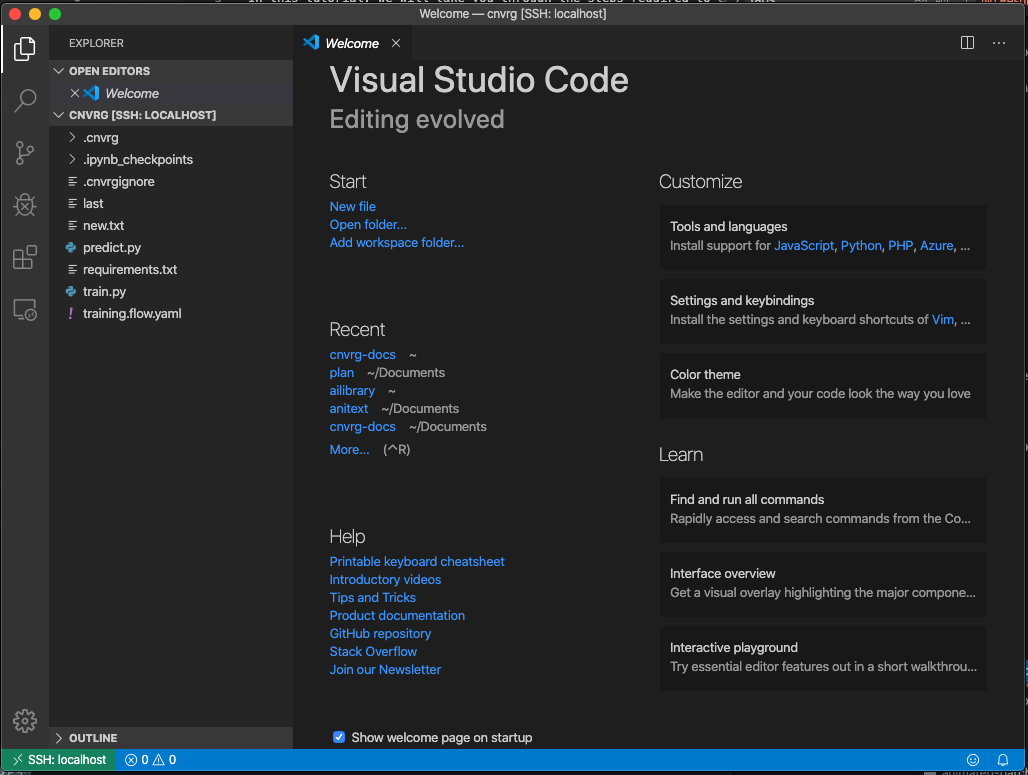Install Azure support link
The height and width of the screenshot is (775, 1028).
tap(936, 246)
